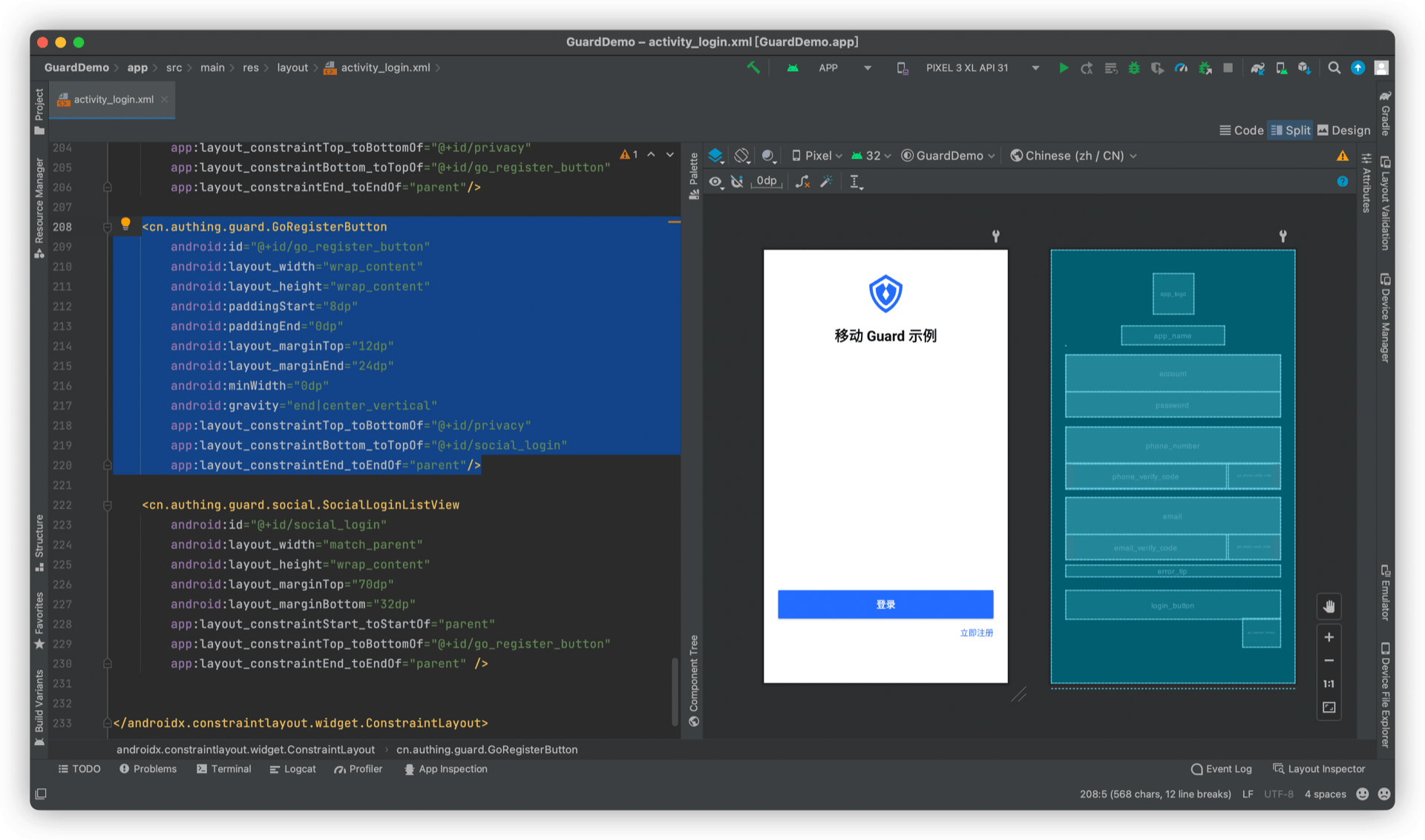This screenshot has height=840, width=1425.
Task: Switch editor to Split view mode
Action: (1290, 131)
